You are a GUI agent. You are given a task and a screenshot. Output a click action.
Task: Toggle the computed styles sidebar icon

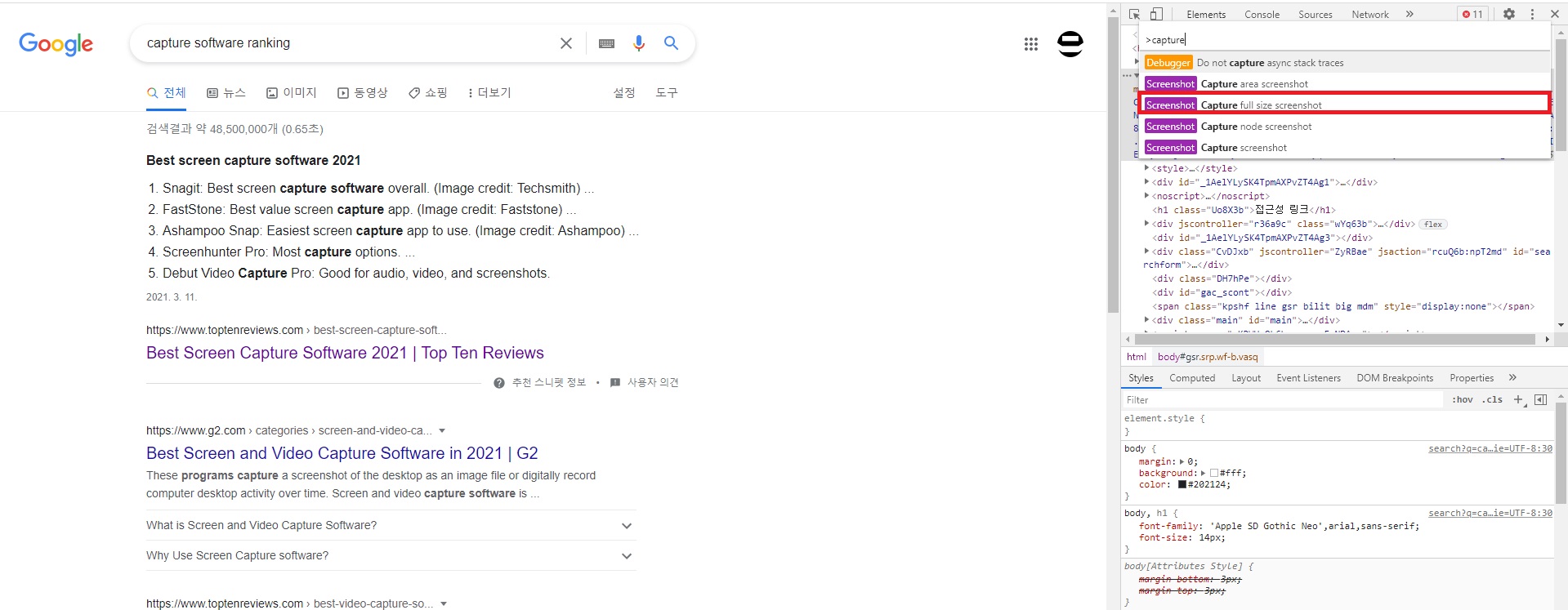coord(1540,399)
